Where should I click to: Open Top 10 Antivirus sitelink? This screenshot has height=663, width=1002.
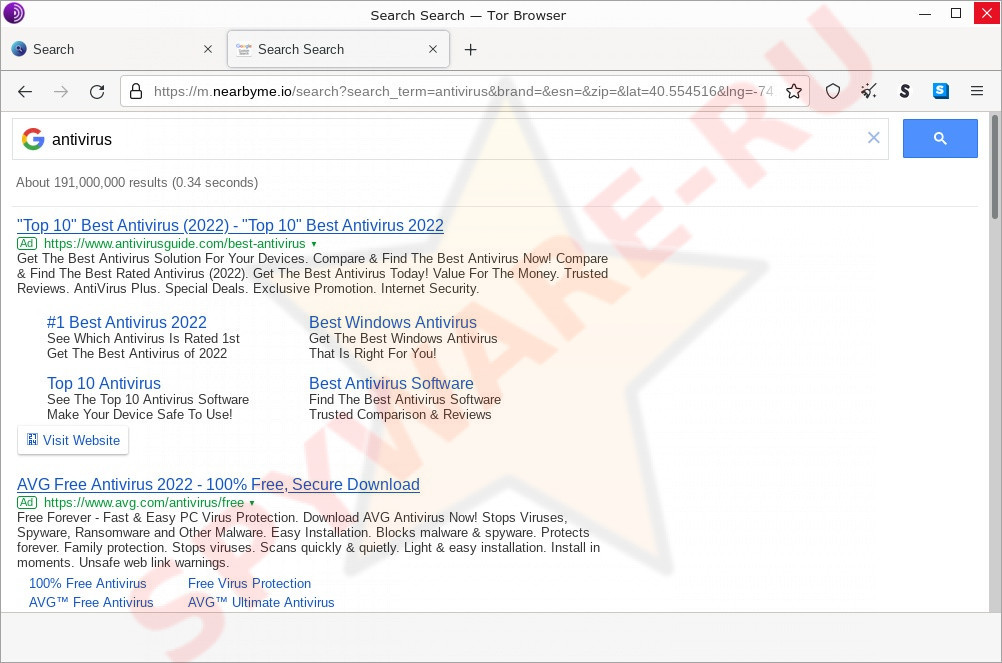click(104, 383)
